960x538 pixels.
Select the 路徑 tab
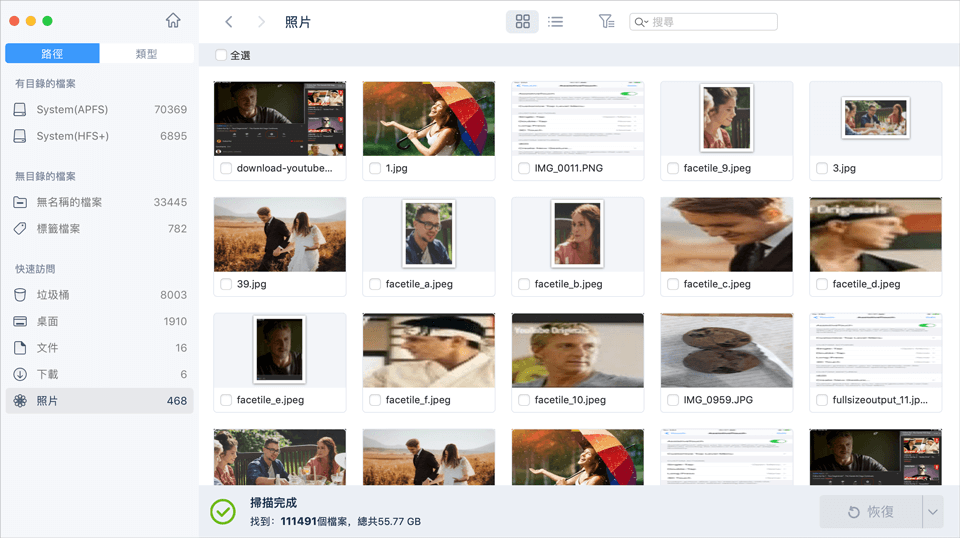52,54
